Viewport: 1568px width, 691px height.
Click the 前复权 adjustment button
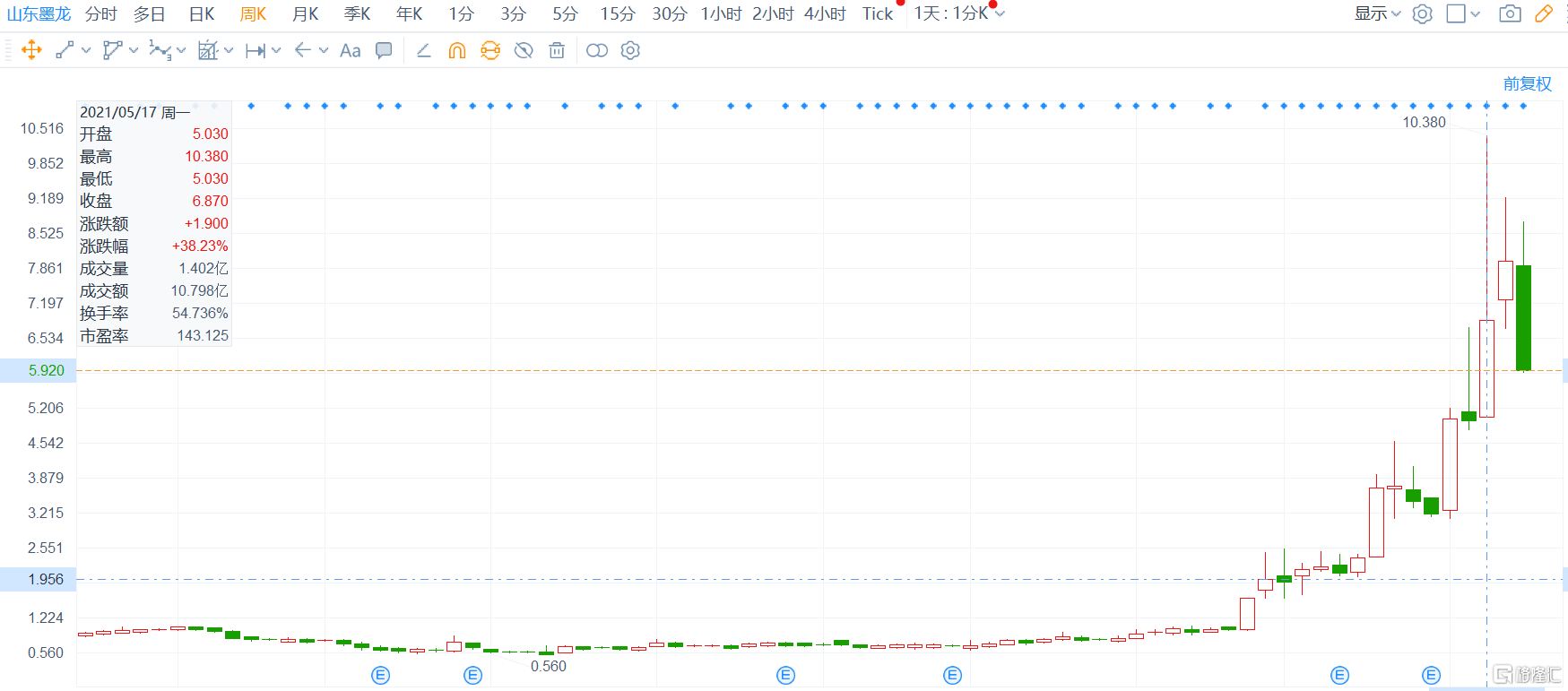pyautogui.click(x=1528, y=83)
